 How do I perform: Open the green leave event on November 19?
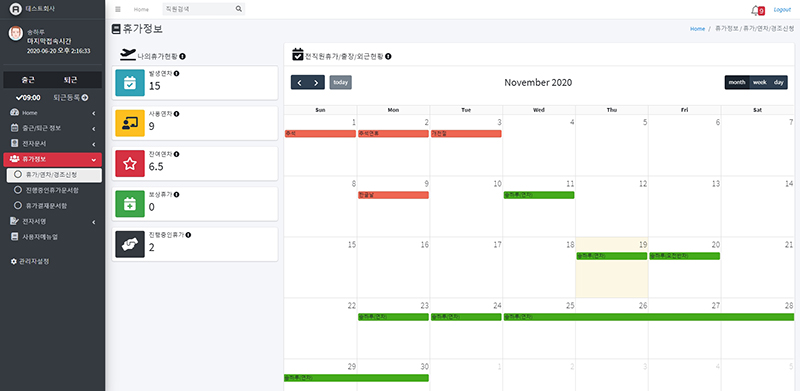point(612,256)
